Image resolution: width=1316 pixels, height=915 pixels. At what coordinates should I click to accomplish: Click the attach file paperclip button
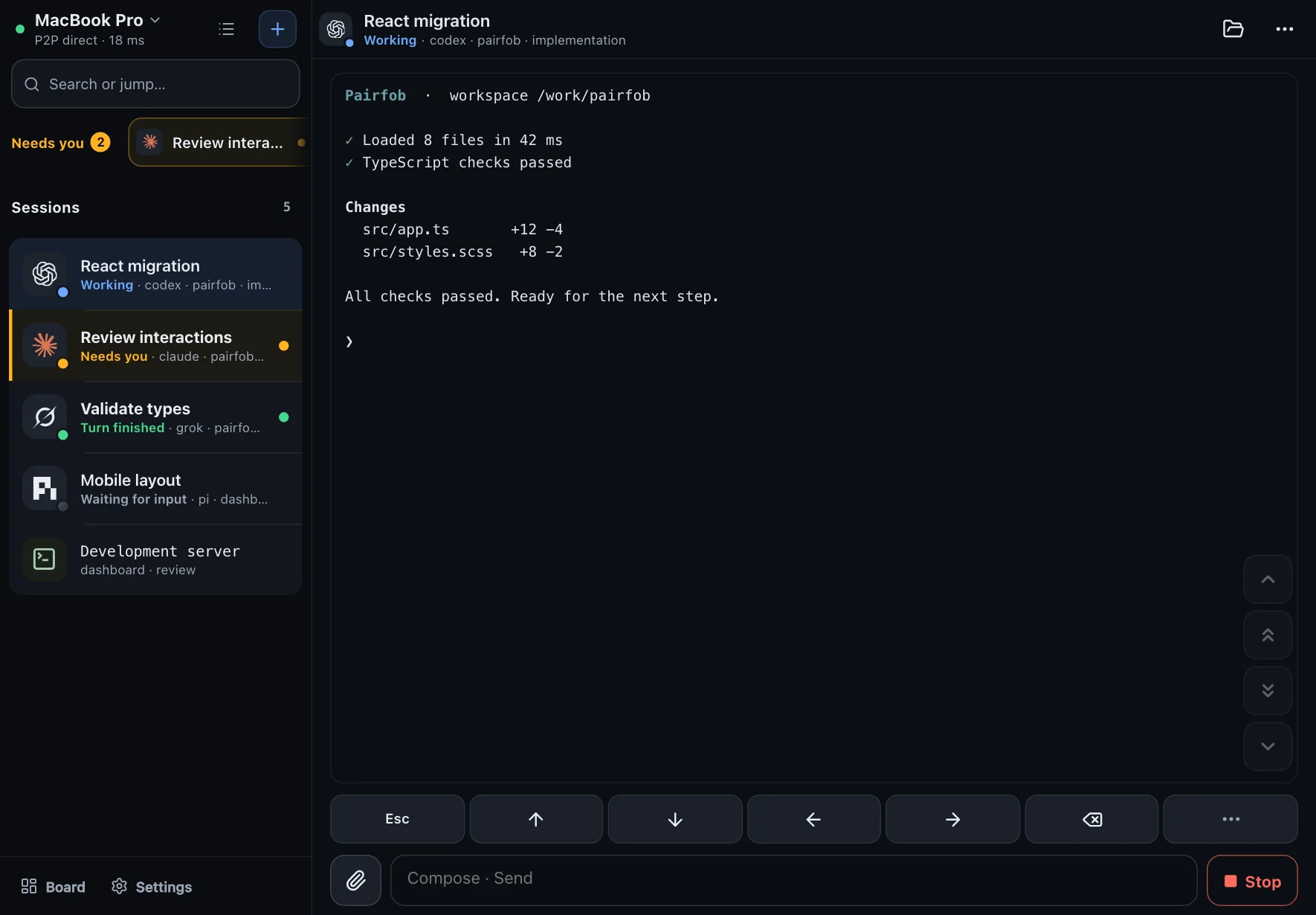point(356,881)
